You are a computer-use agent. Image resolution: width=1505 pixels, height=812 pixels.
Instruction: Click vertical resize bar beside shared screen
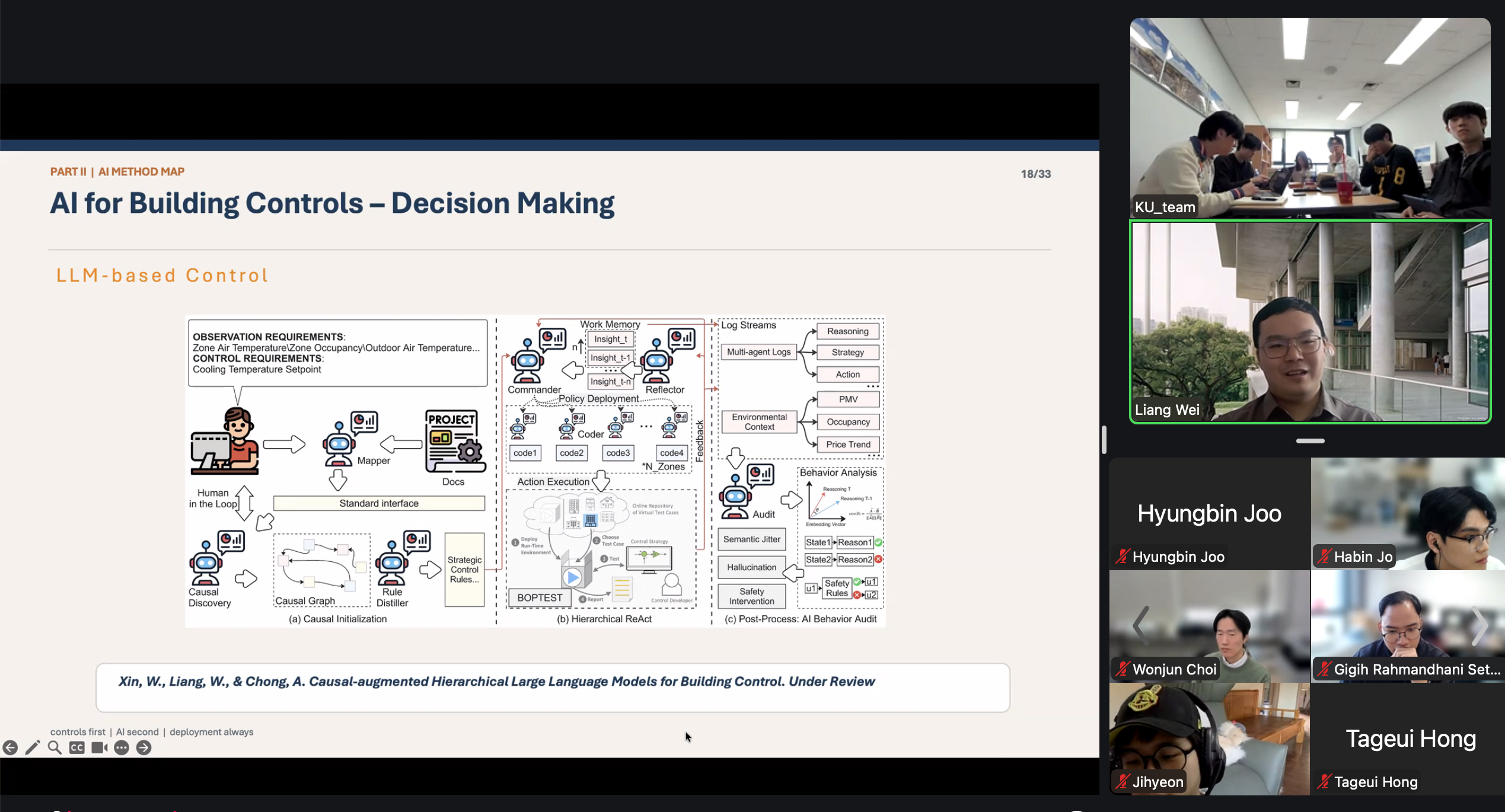[x=1104, y=440]
